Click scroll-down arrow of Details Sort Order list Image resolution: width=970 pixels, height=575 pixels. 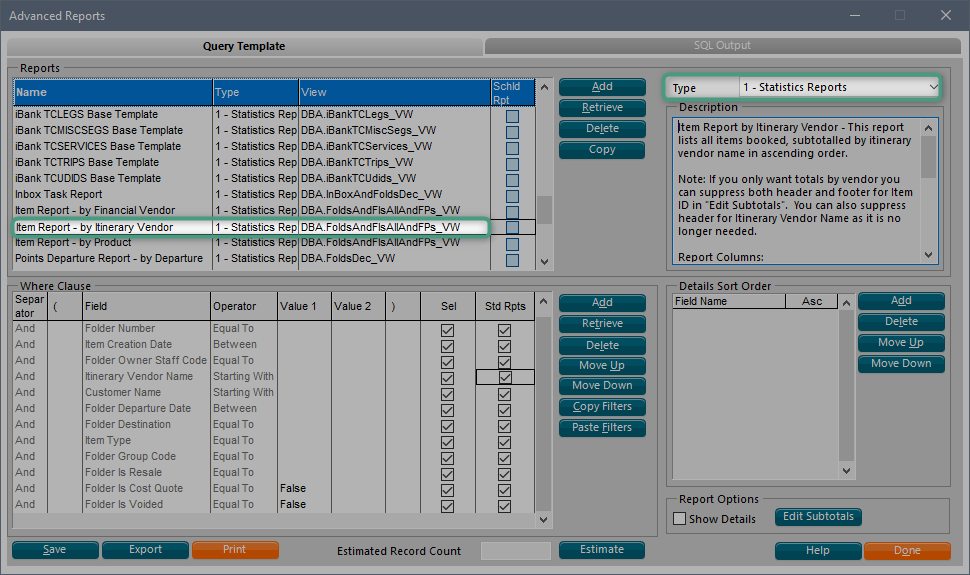[847, 471]
